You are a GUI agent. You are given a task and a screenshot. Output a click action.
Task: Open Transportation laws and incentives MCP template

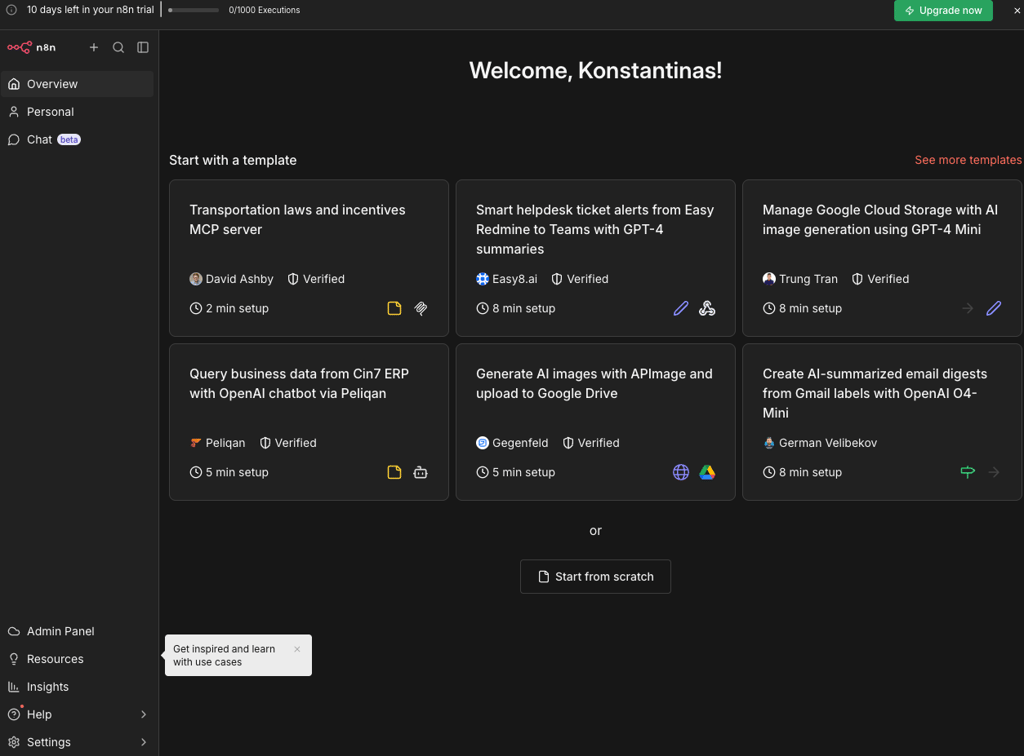pos(309,258)
